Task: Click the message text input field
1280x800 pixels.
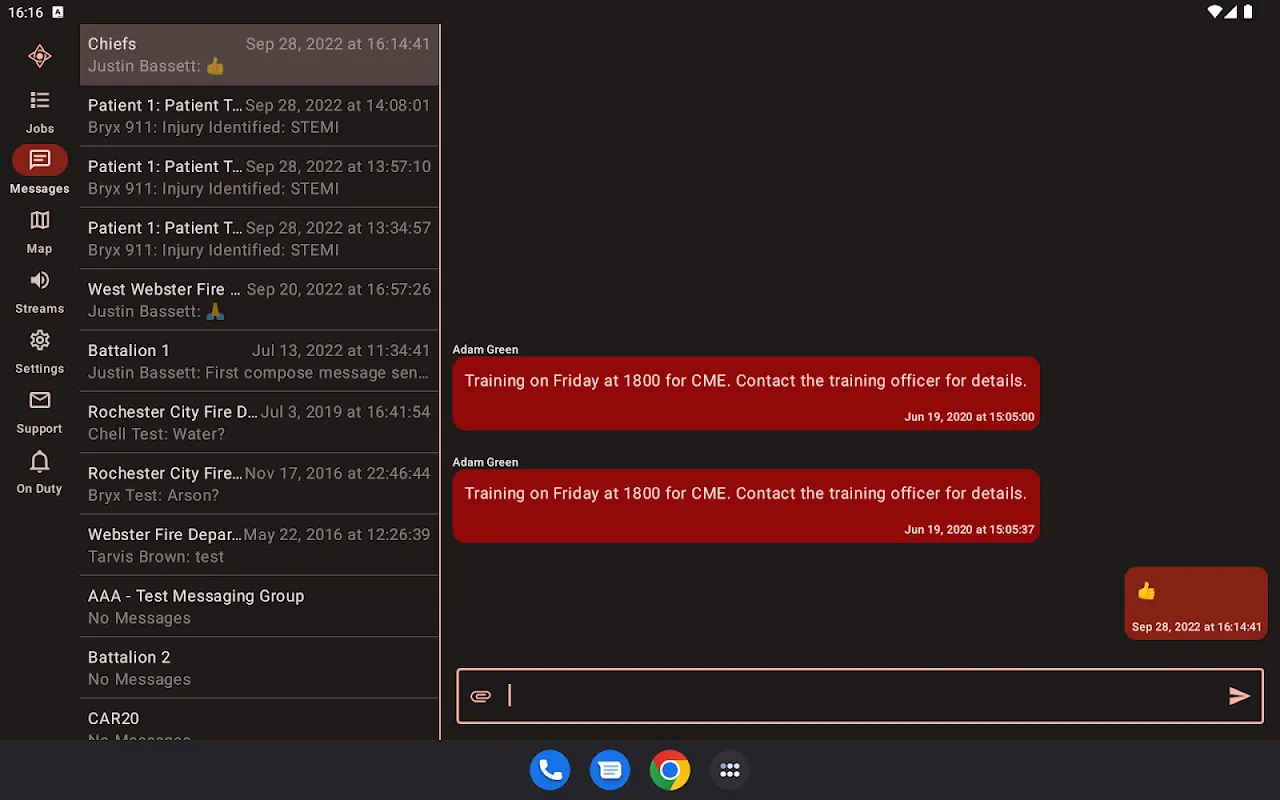Action: 860,696
